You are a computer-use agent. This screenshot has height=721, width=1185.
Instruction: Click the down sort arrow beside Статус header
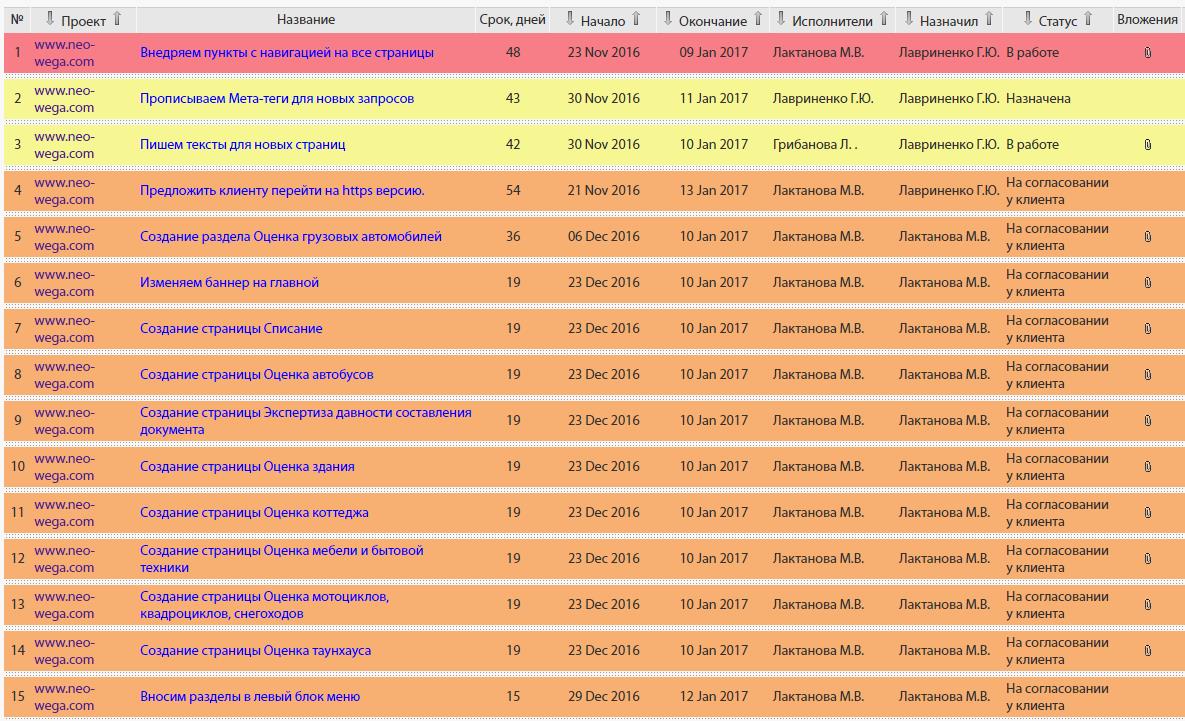1027,19
